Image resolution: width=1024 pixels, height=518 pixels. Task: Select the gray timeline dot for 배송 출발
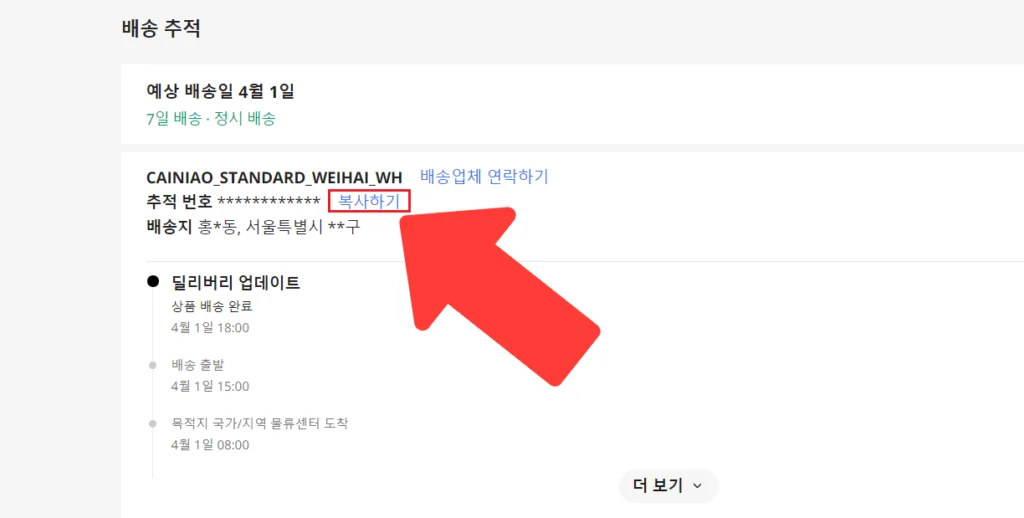pyautogui.click(x=153, y=365)
